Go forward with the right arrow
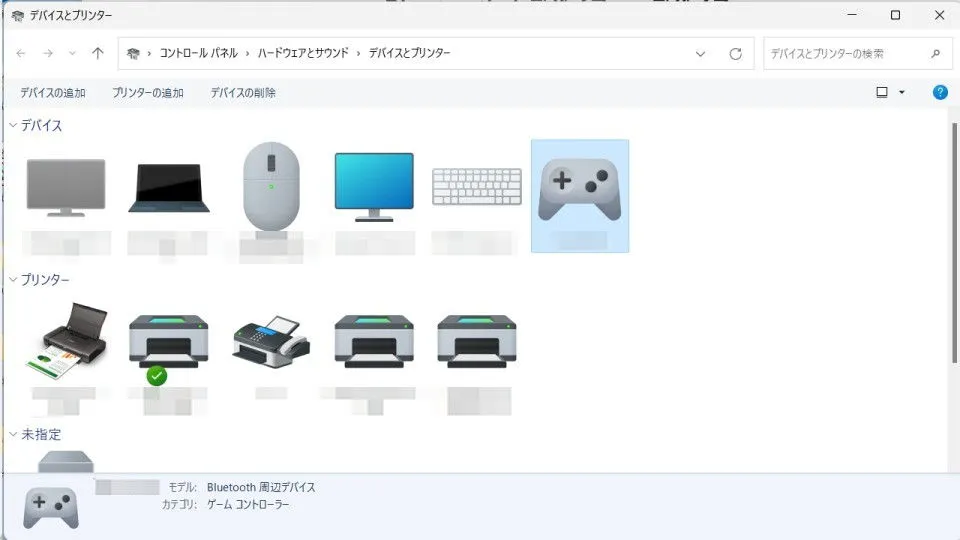This screenshot has height=540, width=960. [48, 53]
